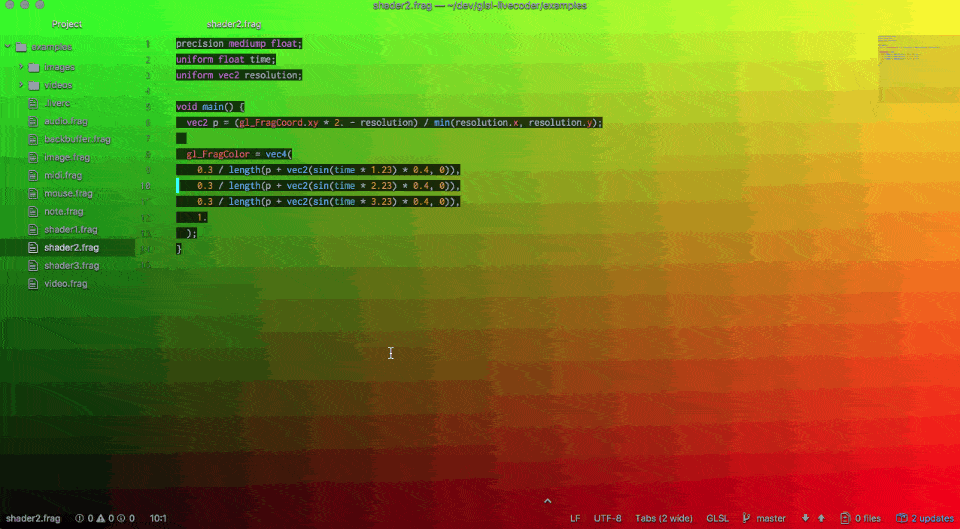The image size is (960, 529).
Task: Click the mouse.frag file icon
Action: coord(33,193)
